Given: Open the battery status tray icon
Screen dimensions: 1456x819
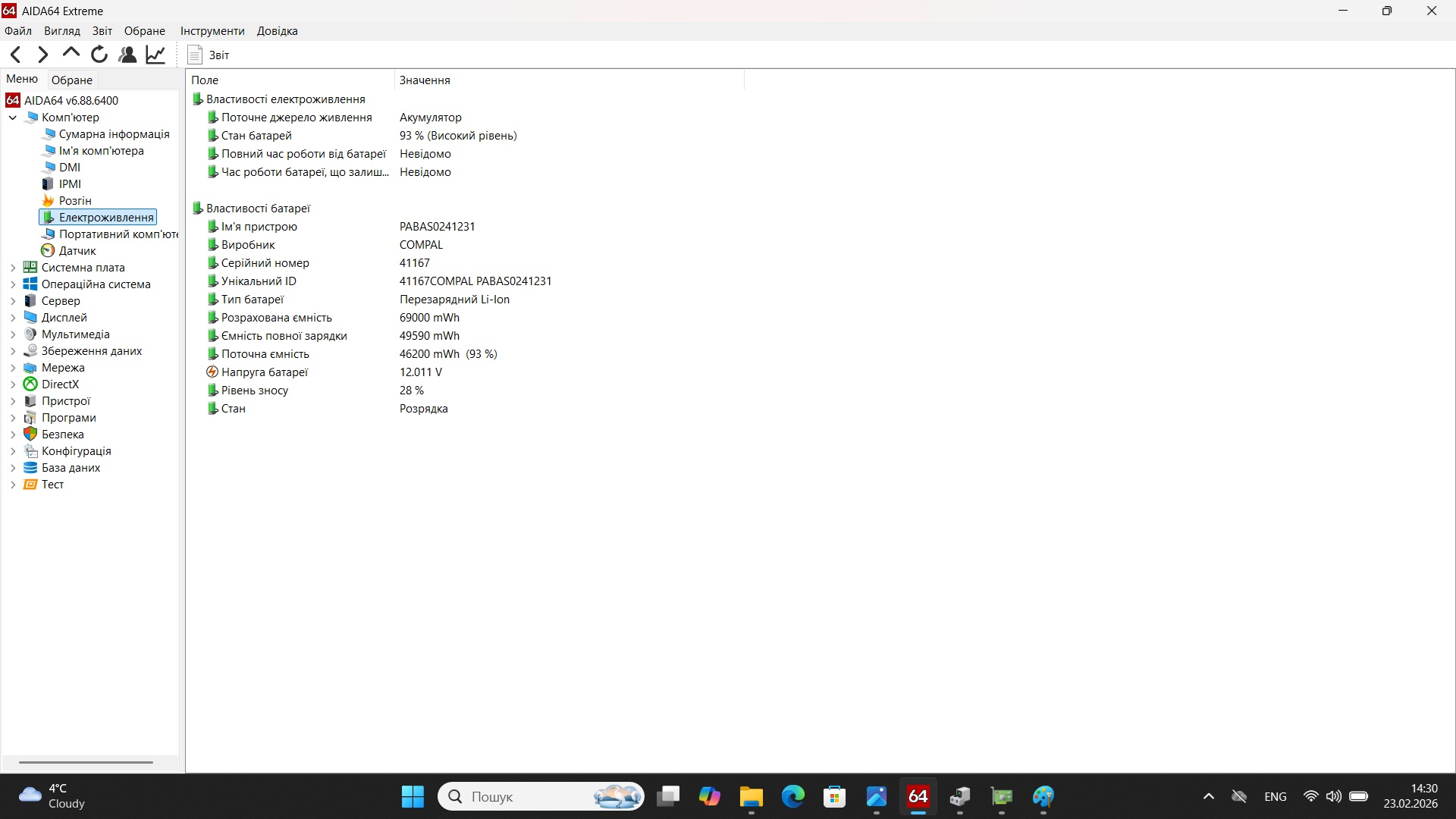Looking at the screenshot, I should coord(1357,796).
